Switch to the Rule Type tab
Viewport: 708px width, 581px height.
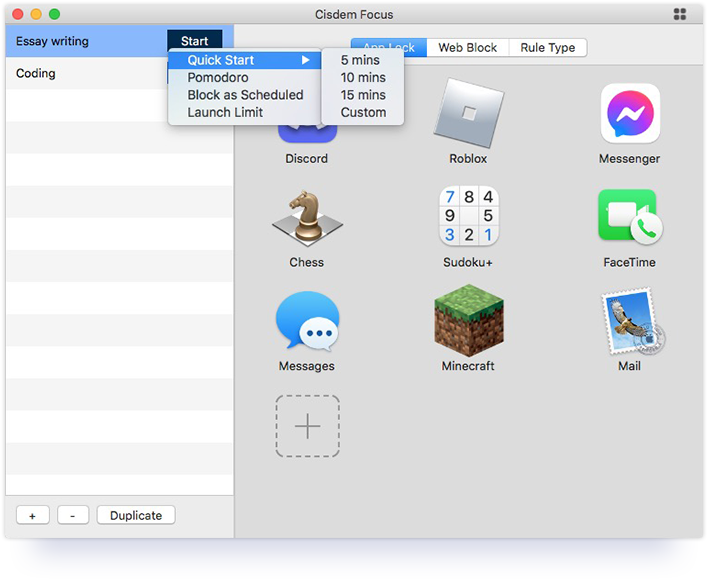(x=548, y=47)
